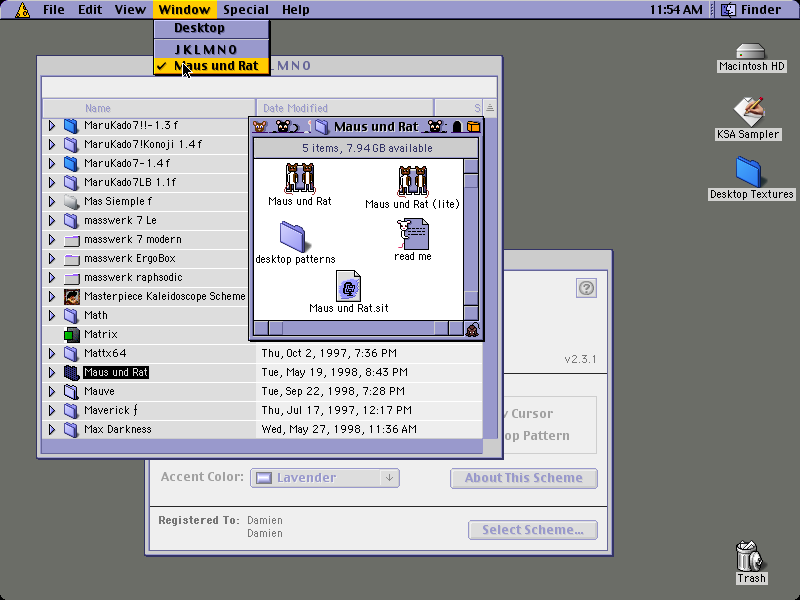
Task: Open the Help menu
Action: (x=295, y=10)
